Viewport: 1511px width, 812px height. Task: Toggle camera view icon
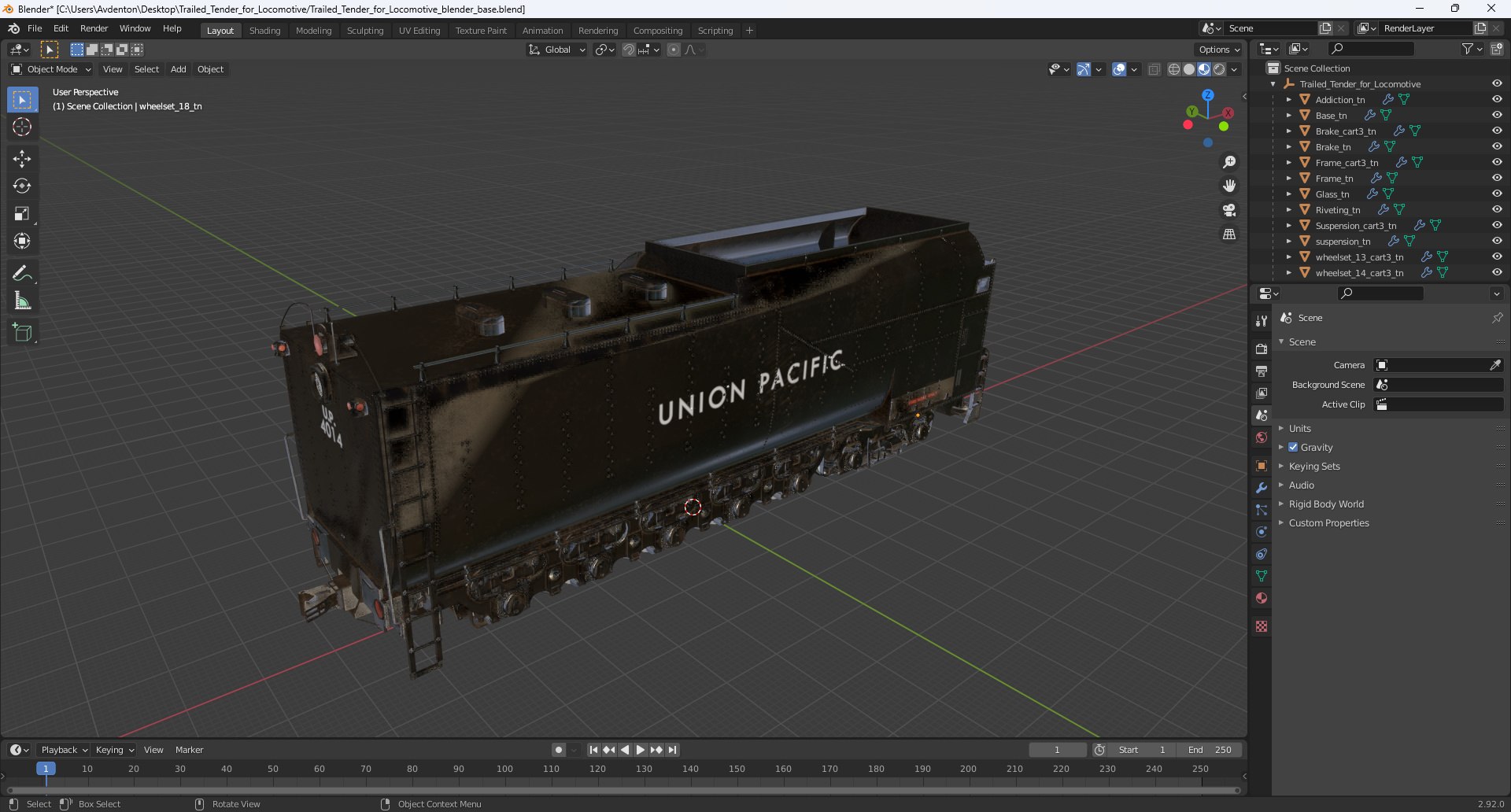[1229, 210]
